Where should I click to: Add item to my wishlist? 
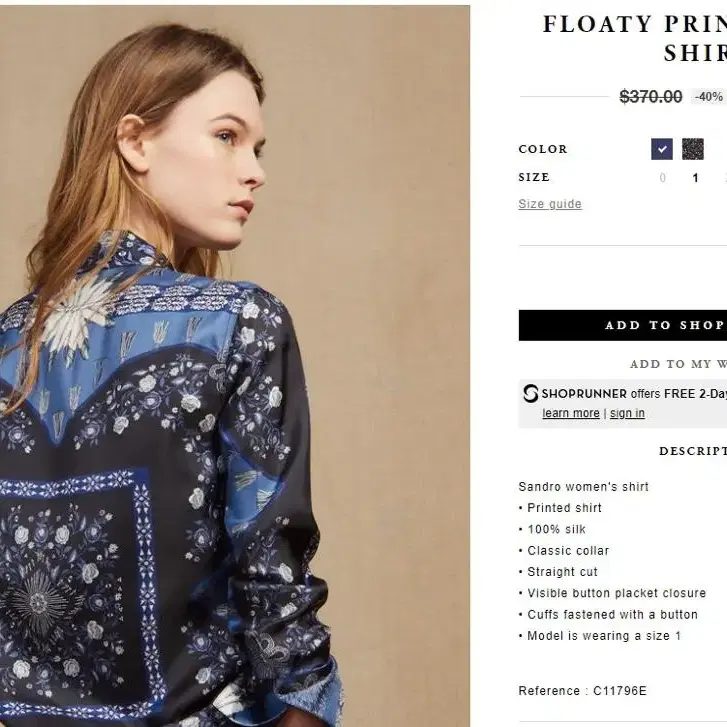pos(678,364)
